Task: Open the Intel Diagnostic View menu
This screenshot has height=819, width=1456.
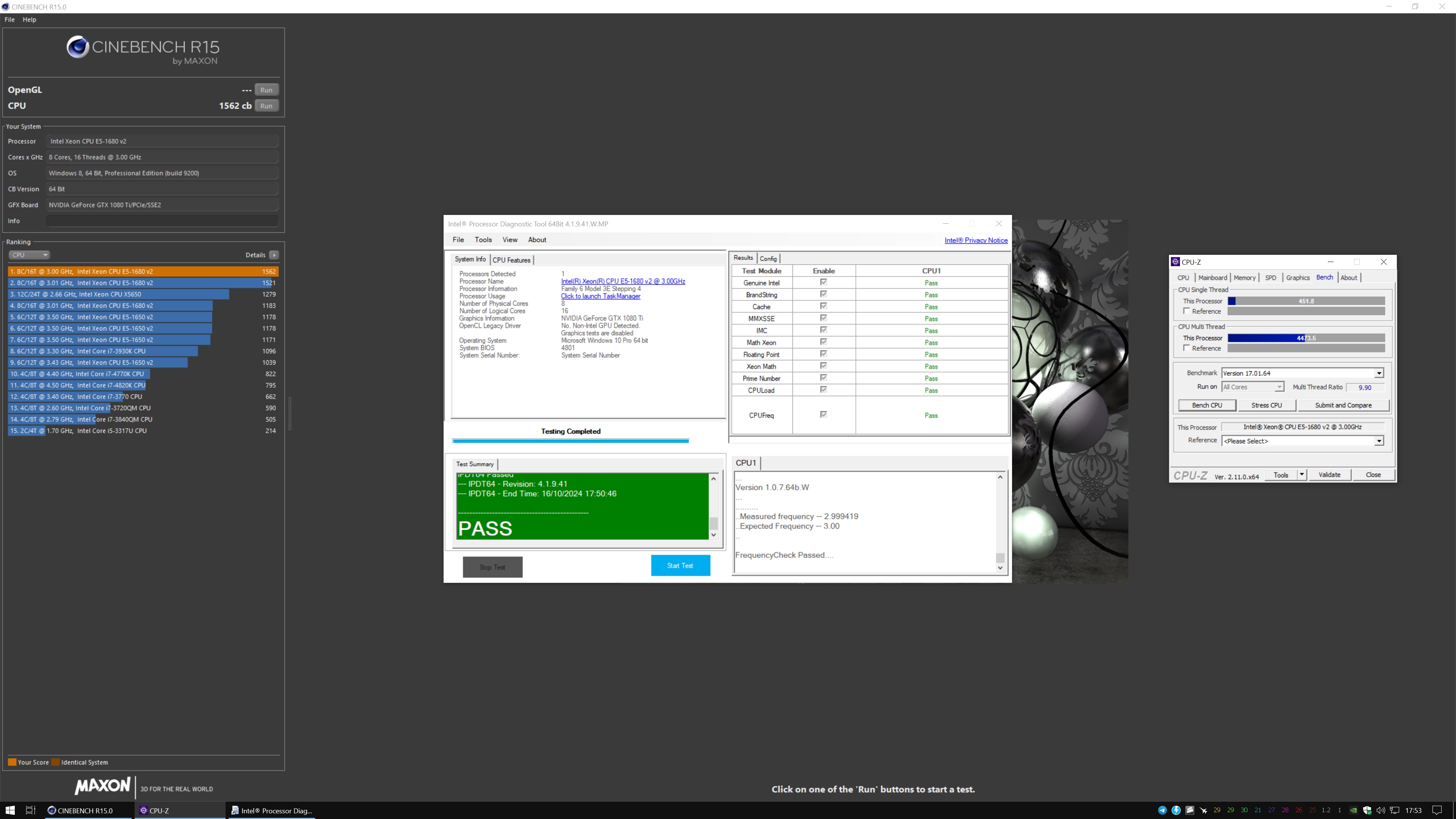Action: pyautogui.click(x=510, y=240)
